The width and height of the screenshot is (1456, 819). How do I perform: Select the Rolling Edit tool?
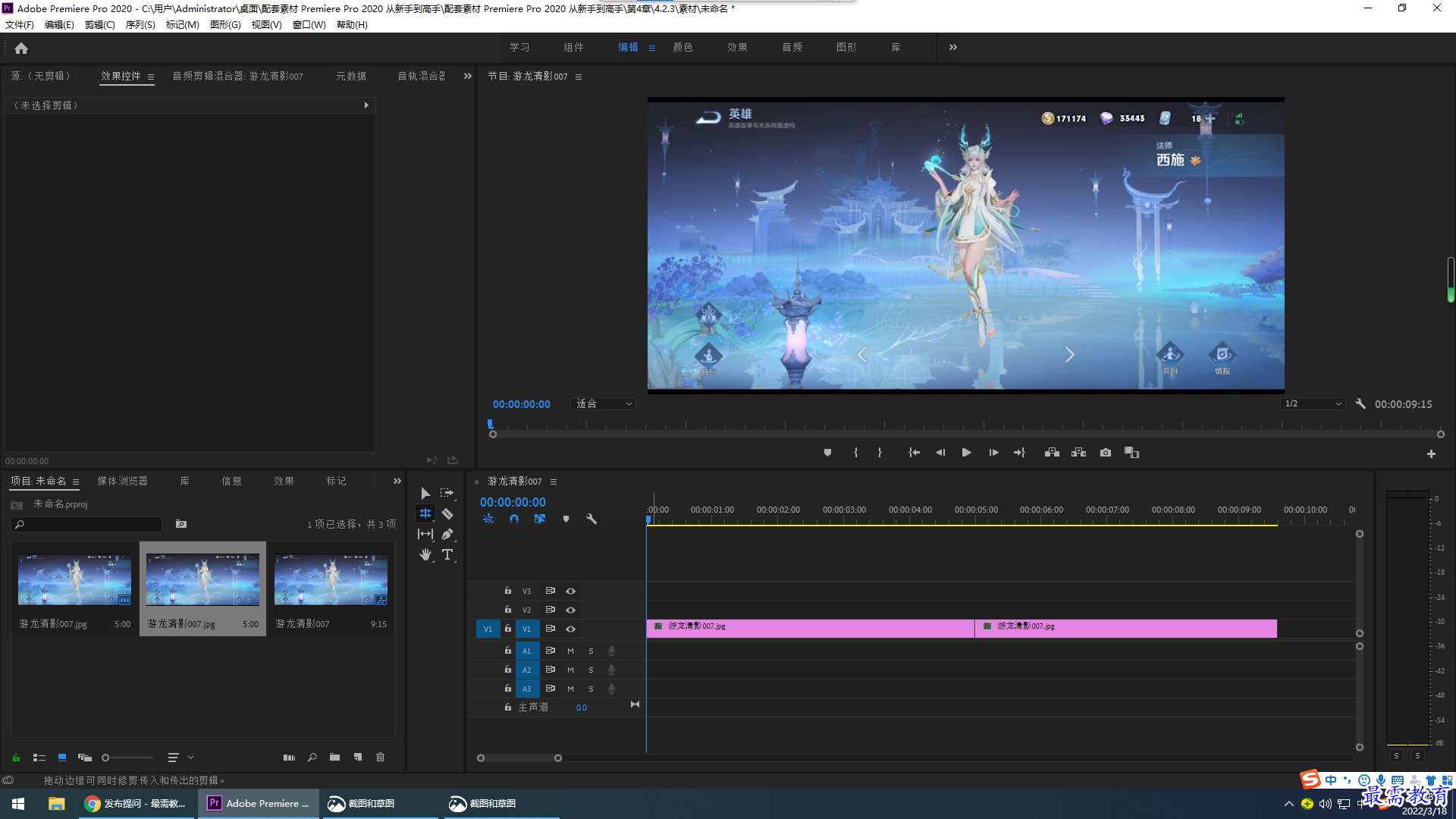click(425, 513)
